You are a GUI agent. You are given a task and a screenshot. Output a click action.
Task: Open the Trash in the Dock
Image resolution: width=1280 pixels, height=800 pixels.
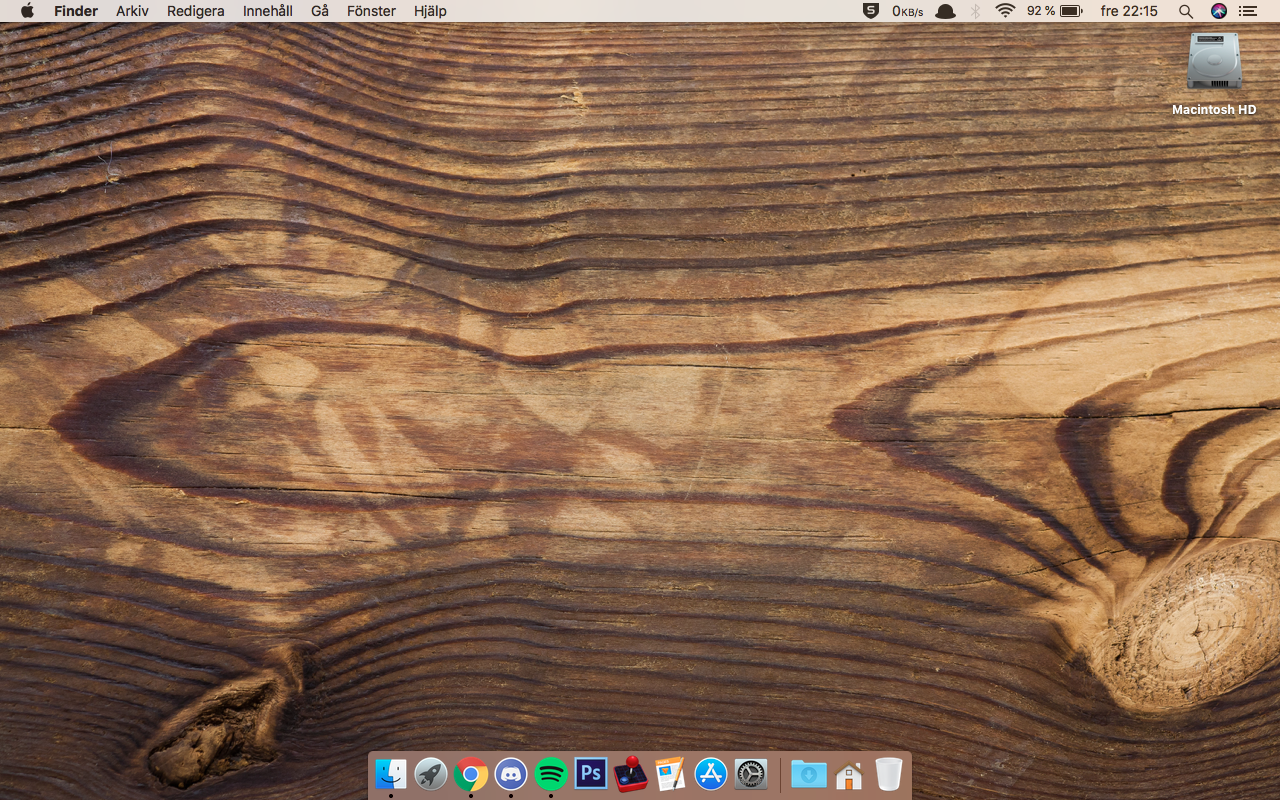(889, 773)
